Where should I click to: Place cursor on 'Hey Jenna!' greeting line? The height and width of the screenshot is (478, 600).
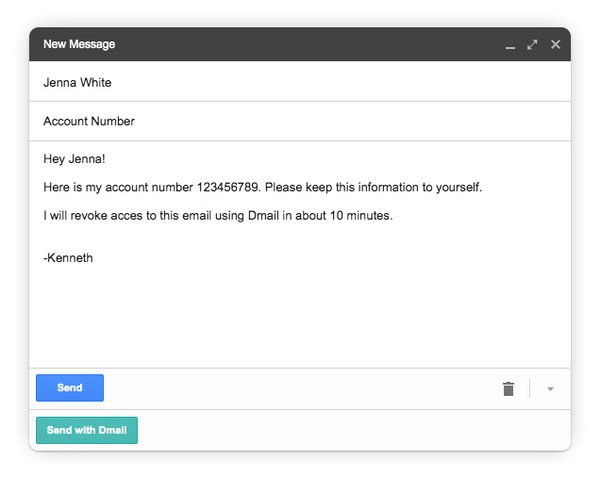pyautogui.click(x=74, y=159)
